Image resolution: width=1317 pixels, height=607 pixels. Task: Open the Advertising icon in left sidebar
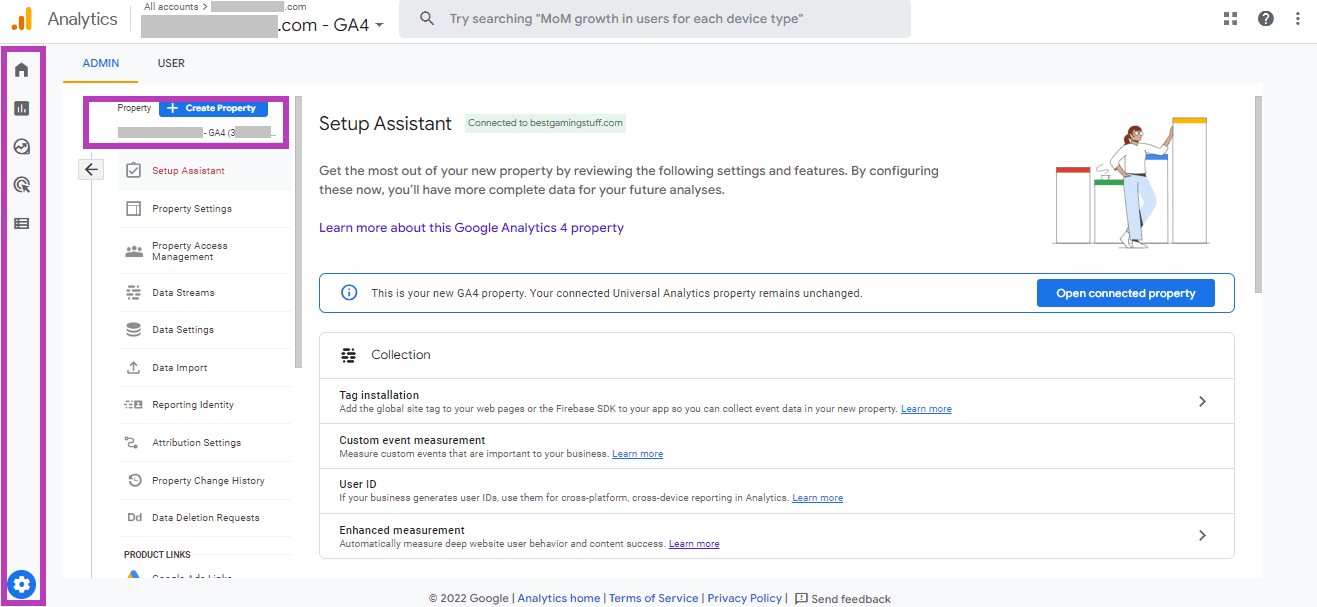[22, 185]
